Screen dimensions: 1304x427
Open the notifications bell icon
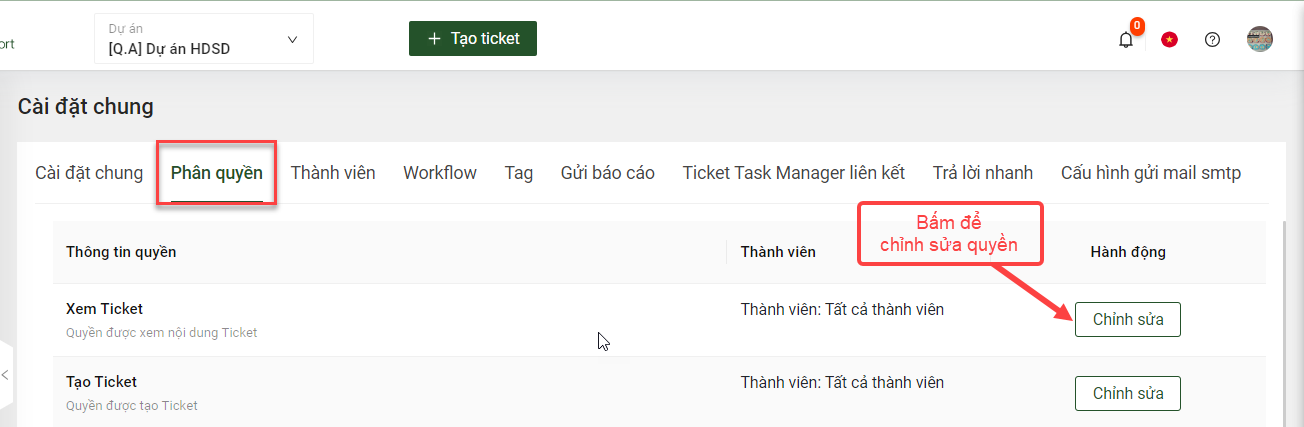pos(1126,40)
